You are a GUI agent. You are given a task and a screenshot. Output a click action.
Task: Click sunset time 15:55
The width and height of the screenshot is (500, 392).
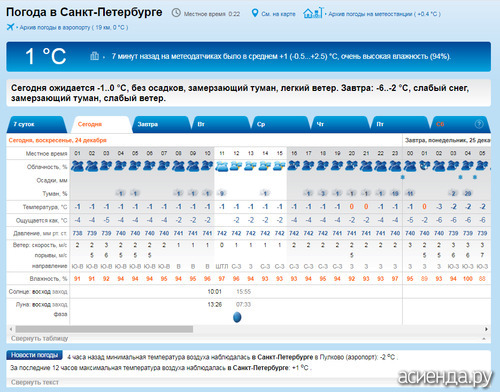point(243,292)
